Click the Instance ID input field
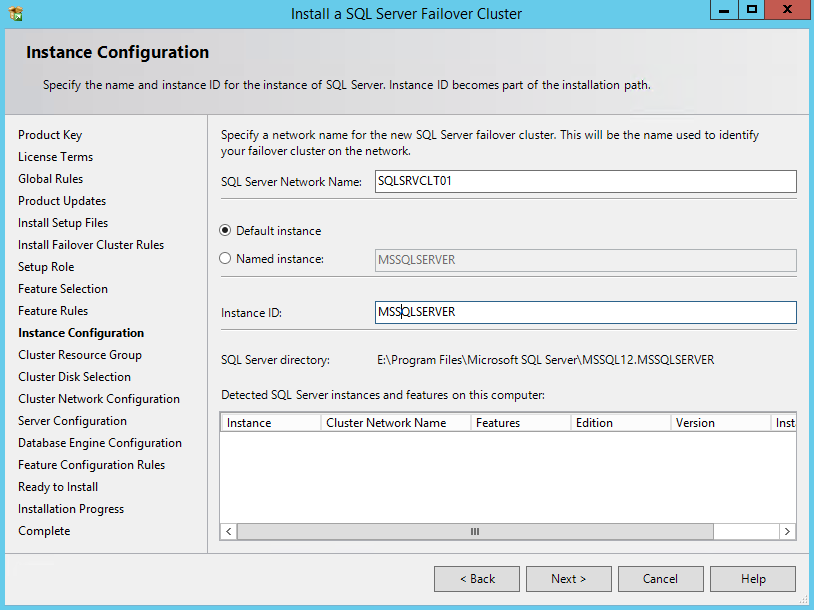The image size is (814, 610). (x=586, y=313)
